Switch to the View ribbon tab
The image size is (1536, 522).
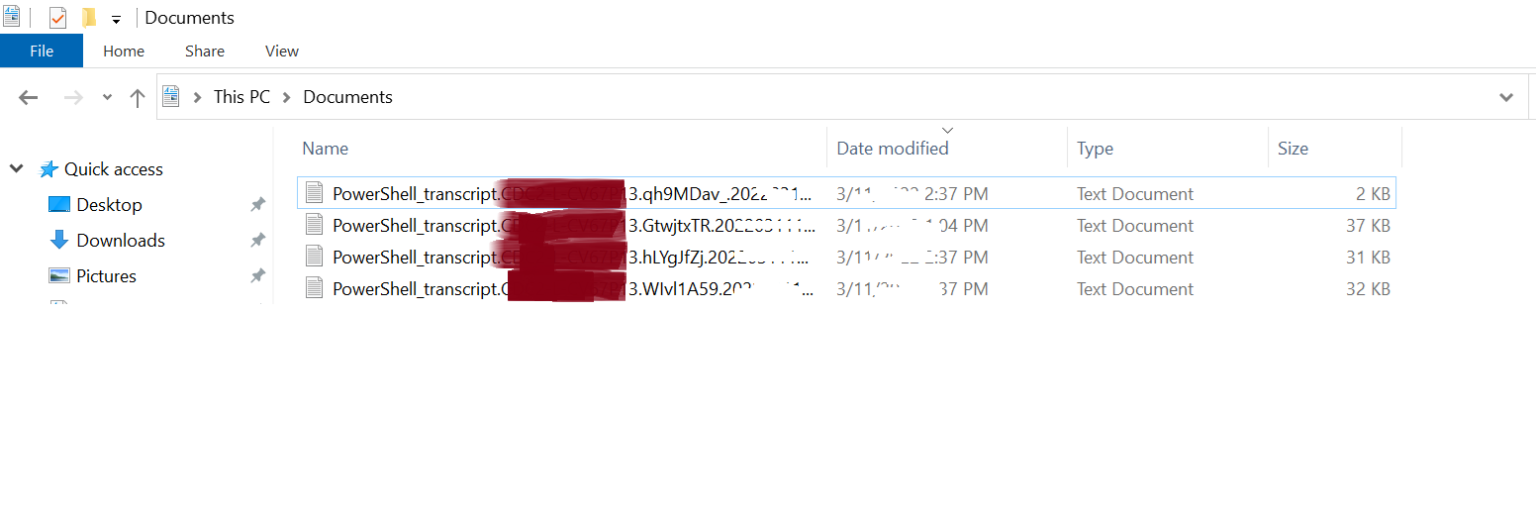(282, 51)
